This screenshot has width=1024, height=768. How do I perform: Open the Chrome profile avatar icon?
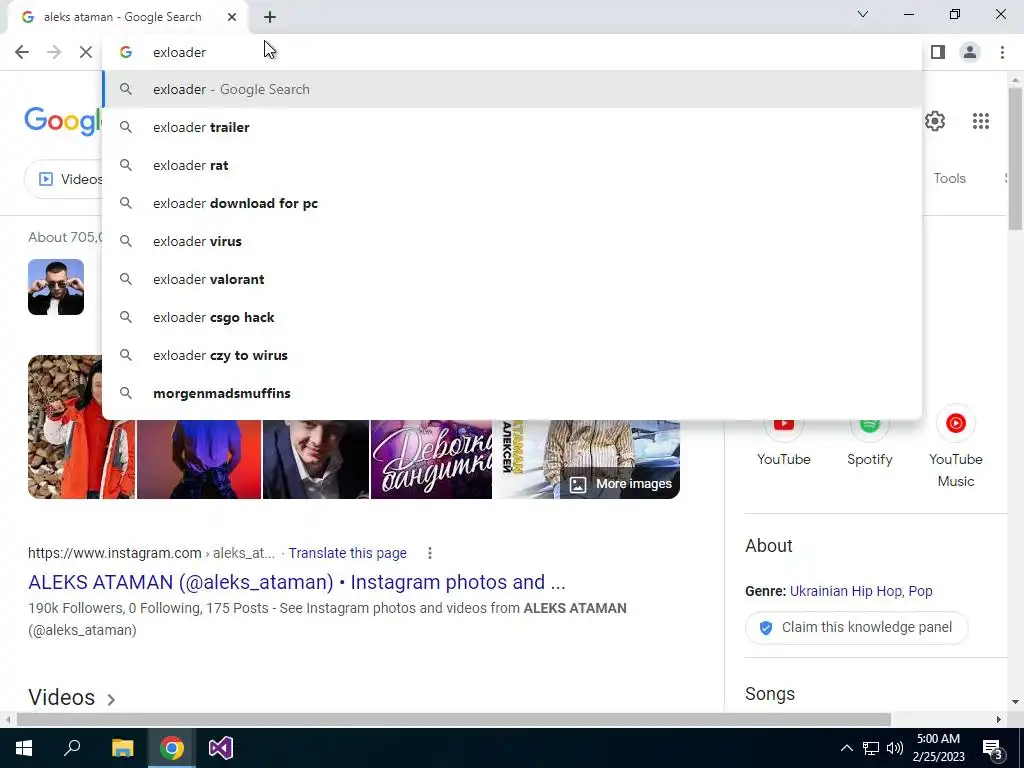pyautogui.click(x=970, y=52)
